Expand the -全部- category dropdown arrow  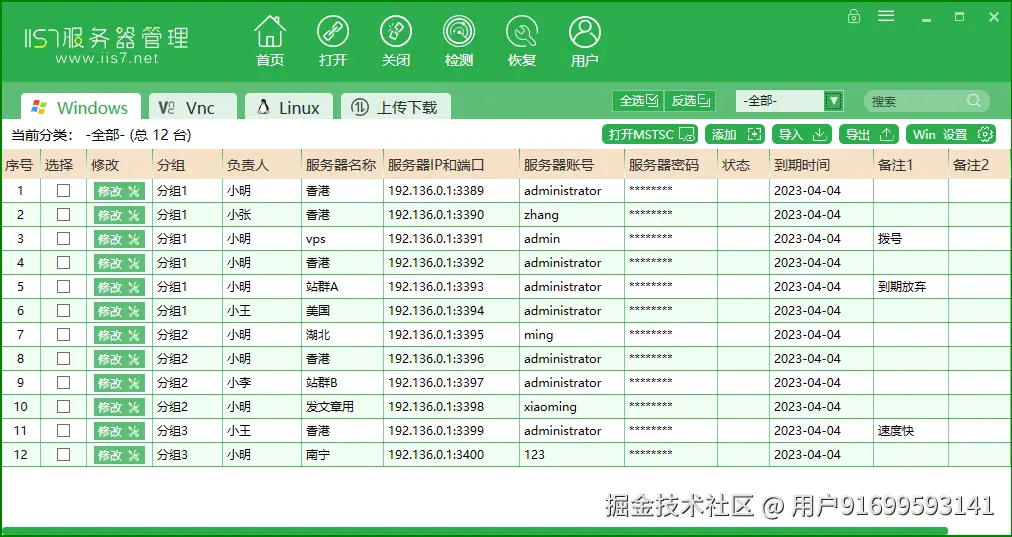tap(833, 101)
